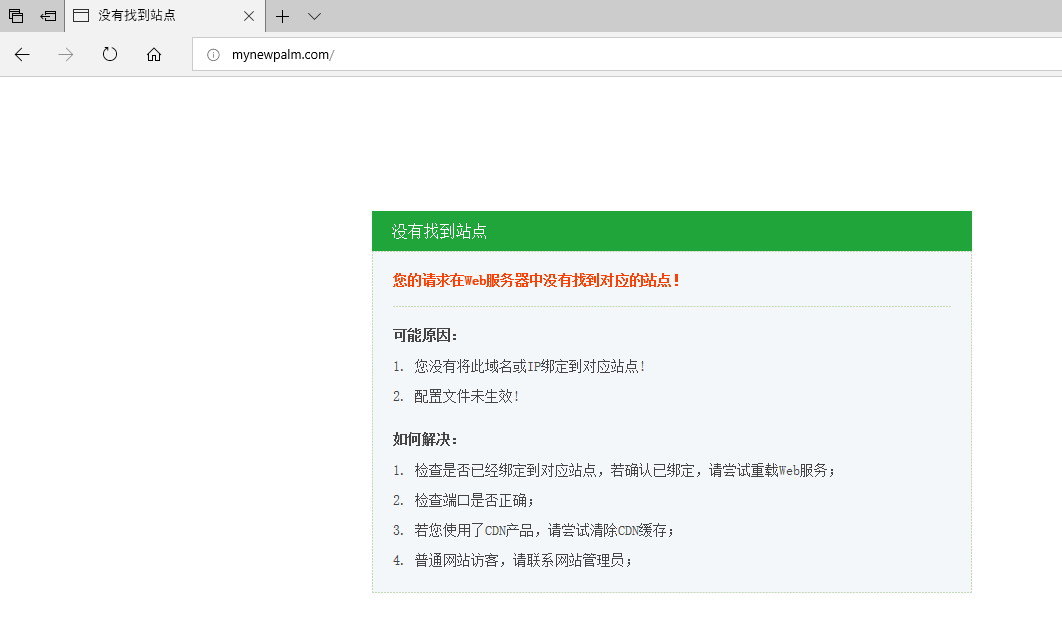
Task: Click the line 配置文件未生效
Action: [x=467, y=396]
